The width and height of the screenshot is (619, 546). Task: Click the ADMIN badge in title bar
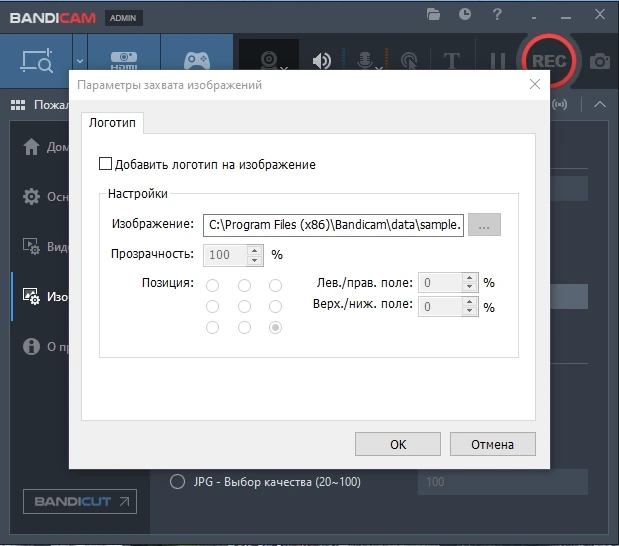click(124, 18)
